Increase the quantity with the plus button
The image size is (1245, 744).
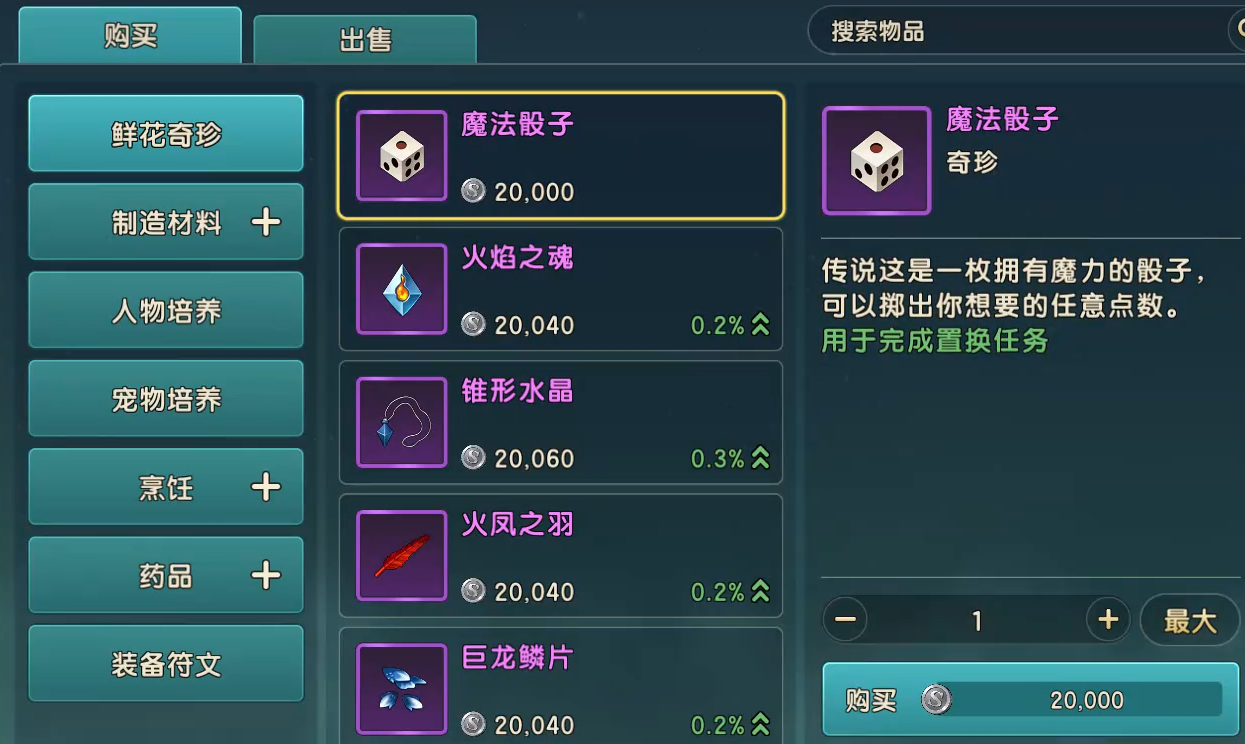1108,620
